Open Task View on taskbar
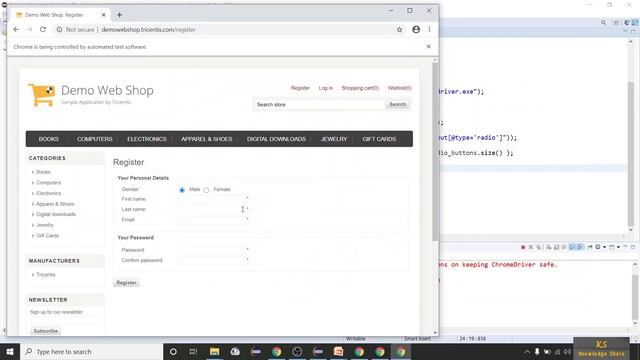This screenshot has width=640, height=360. (x=193, y=351)
